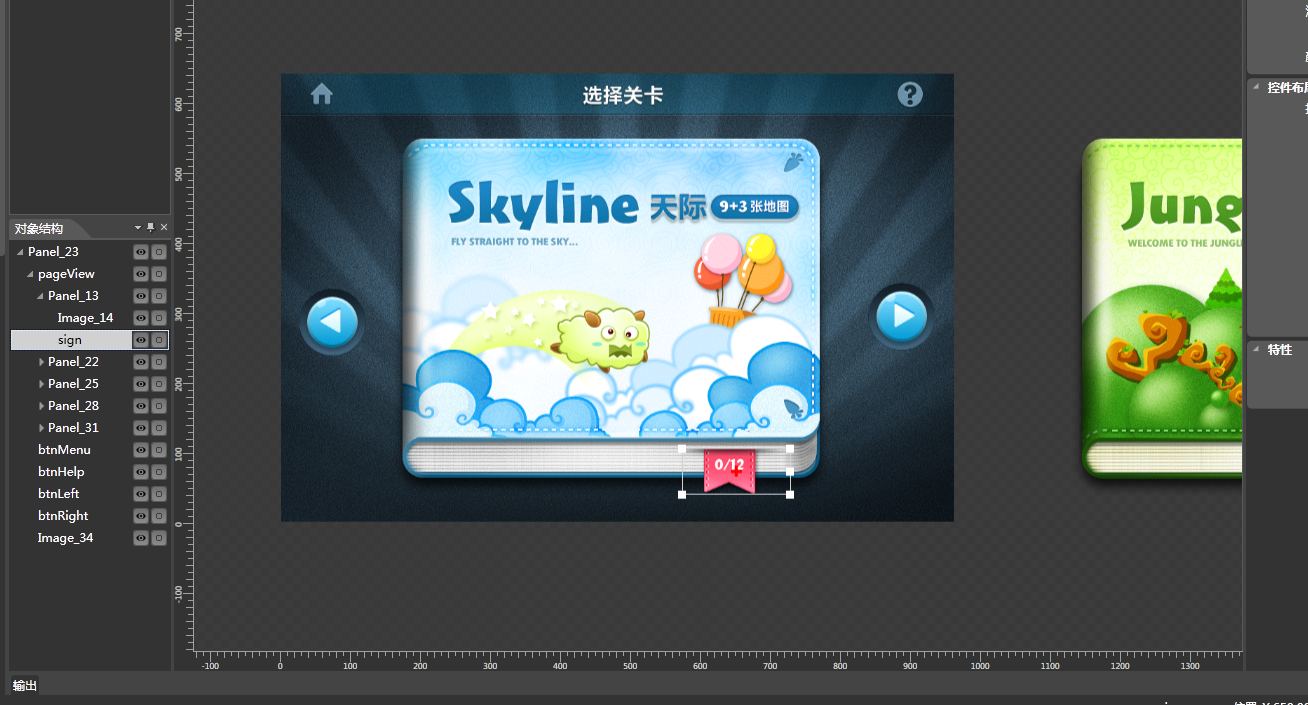
Task: Toggle visibility eye of Panel_13
Action: [x=141, y=296]
